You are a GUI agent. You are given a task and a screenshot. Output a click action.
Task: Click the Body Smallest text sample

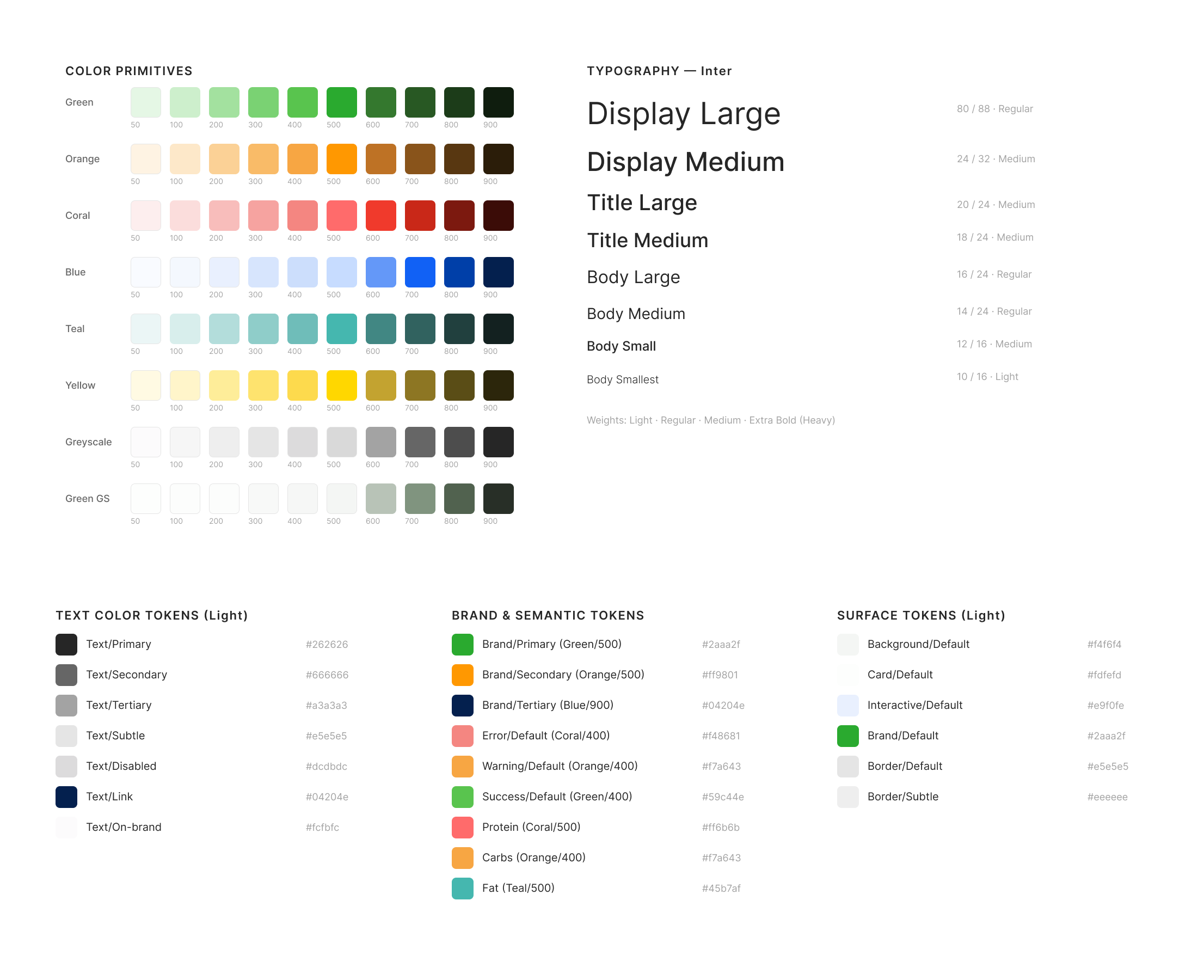coord(622,379)
